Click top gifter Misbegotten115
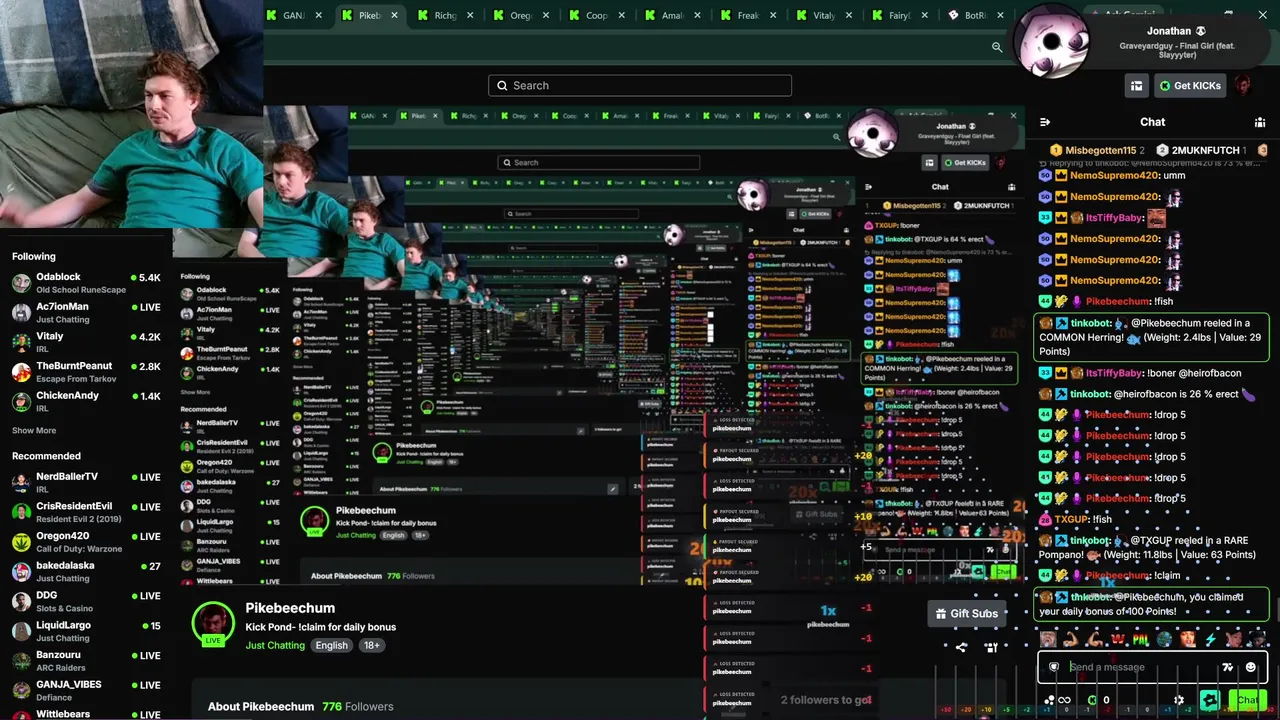The image size is (1280, 720). (x=1098, y=150)
